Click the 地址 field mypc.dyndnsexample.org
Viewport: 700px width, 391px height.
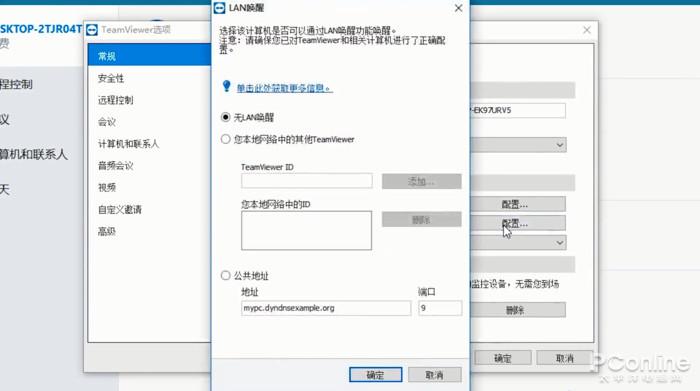coord(326,308)
